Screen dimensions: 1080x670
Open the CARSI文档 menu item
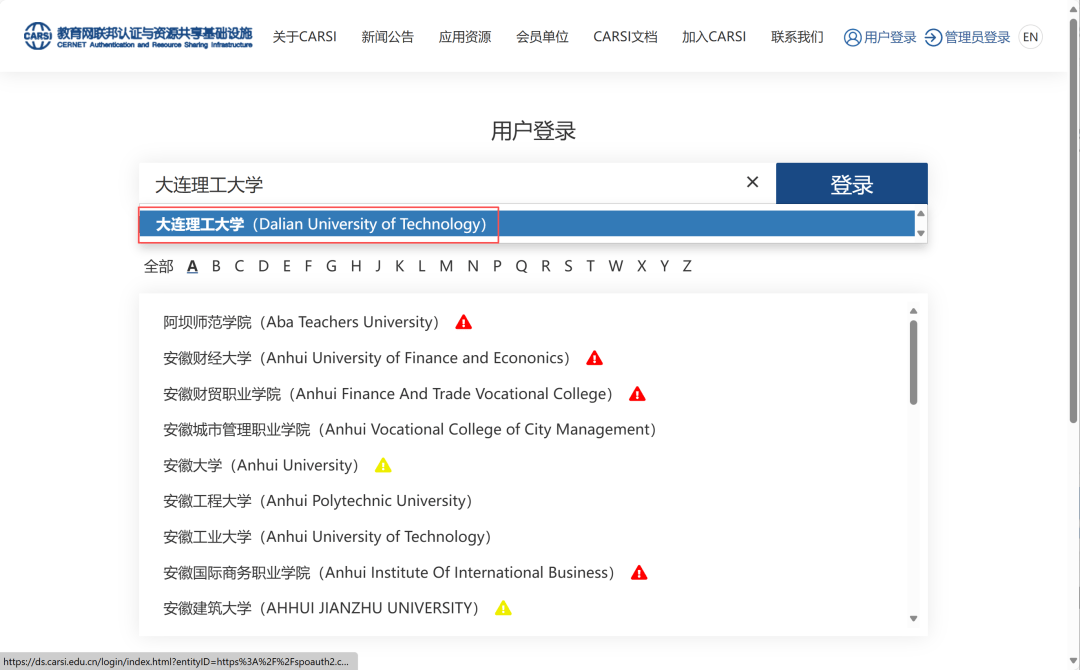(x=625, y=36)
